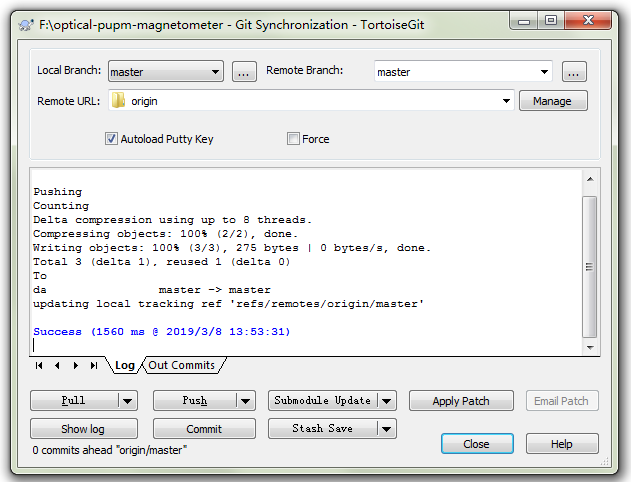This screenshot has height=482, width=631.
Task: Click the 'Total 3 (delta 1)' log line
Action: pyautogui.click(x=161, y=262)
